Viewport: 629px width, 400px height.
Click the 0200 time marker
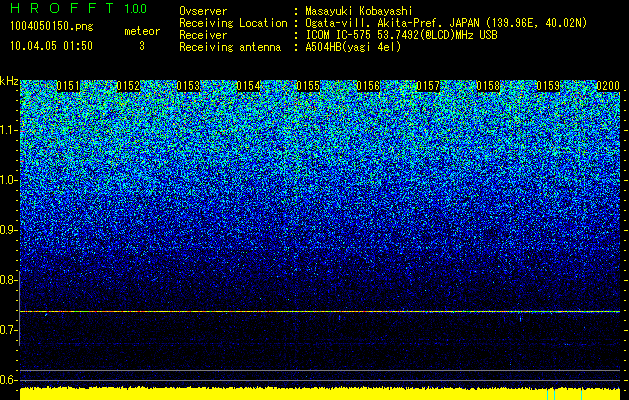[x=608, y=86]
